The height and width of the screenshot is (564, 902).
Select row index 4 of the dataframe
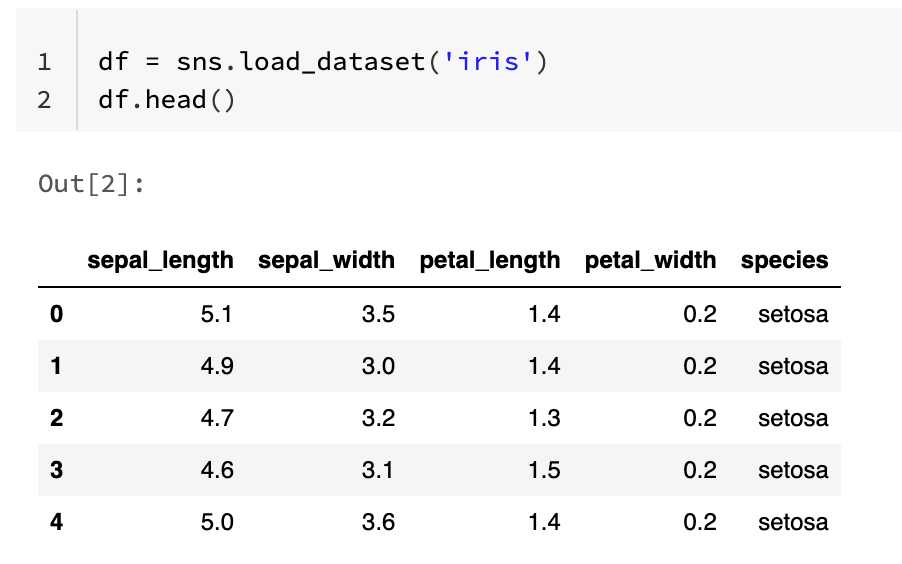click(56, 522)
